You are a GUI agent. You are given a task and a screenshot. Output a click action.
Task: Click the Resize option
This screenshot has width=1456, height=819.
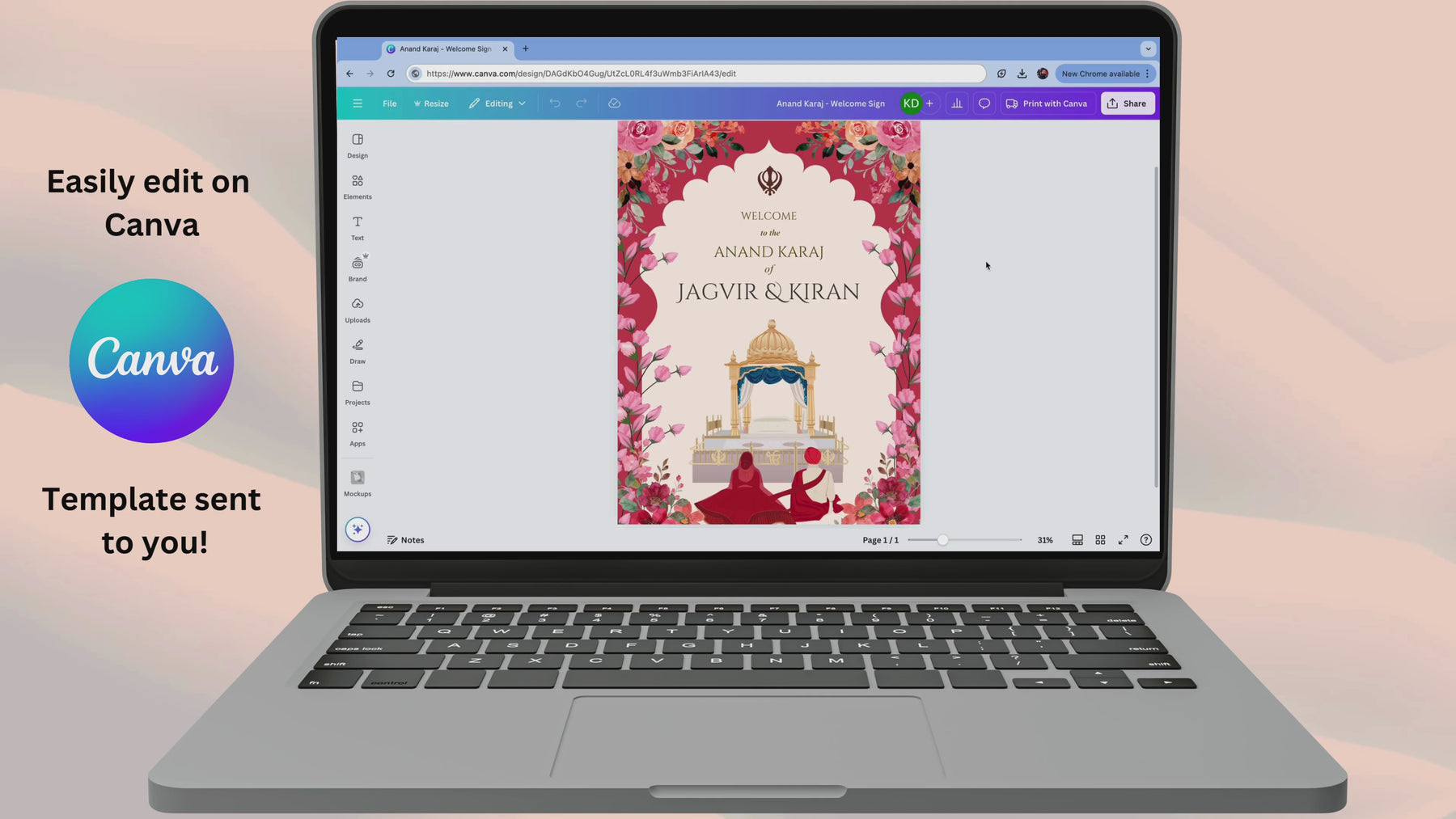pyautogui.click(x=431, y=103)
